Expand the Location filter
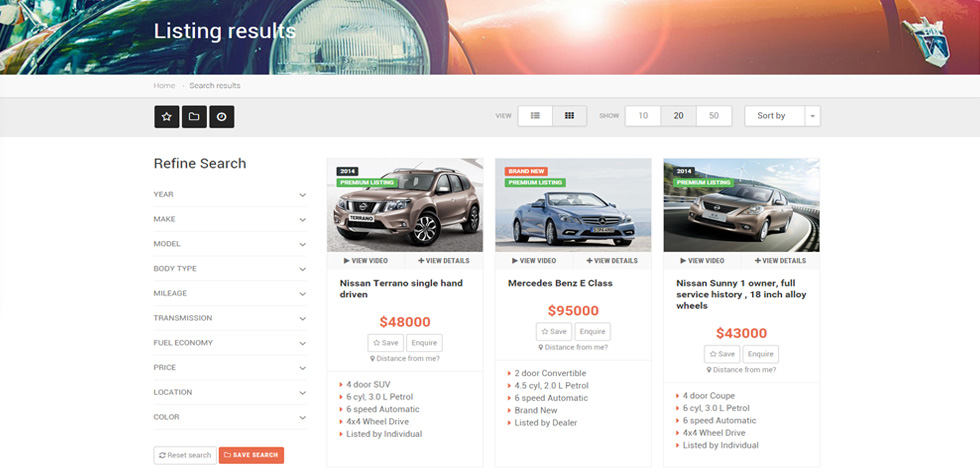 [x=230, y=392]
